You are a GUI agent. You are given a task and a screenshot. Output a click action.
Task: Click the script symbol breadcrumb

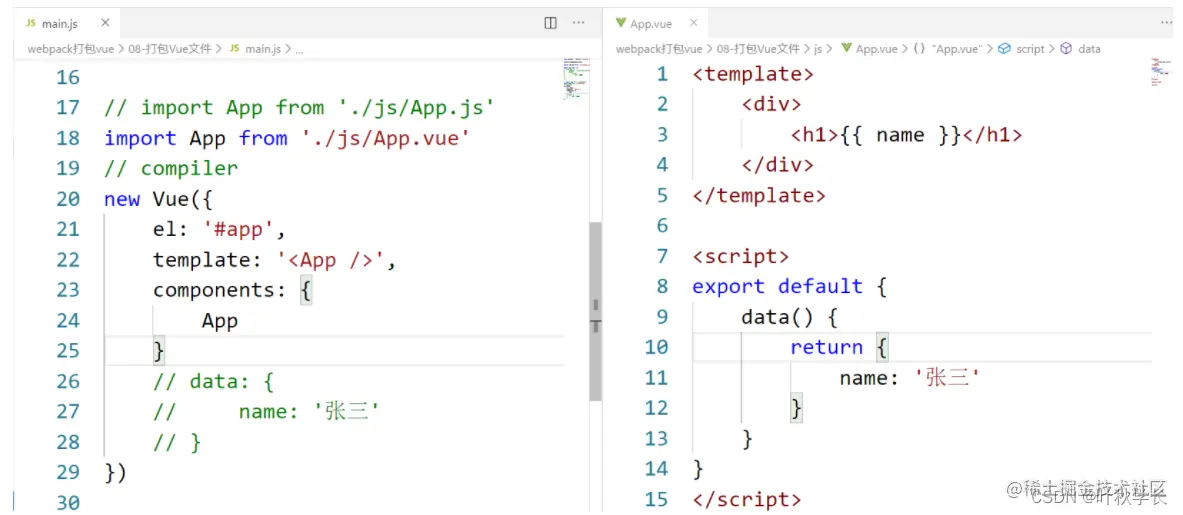1022,48
